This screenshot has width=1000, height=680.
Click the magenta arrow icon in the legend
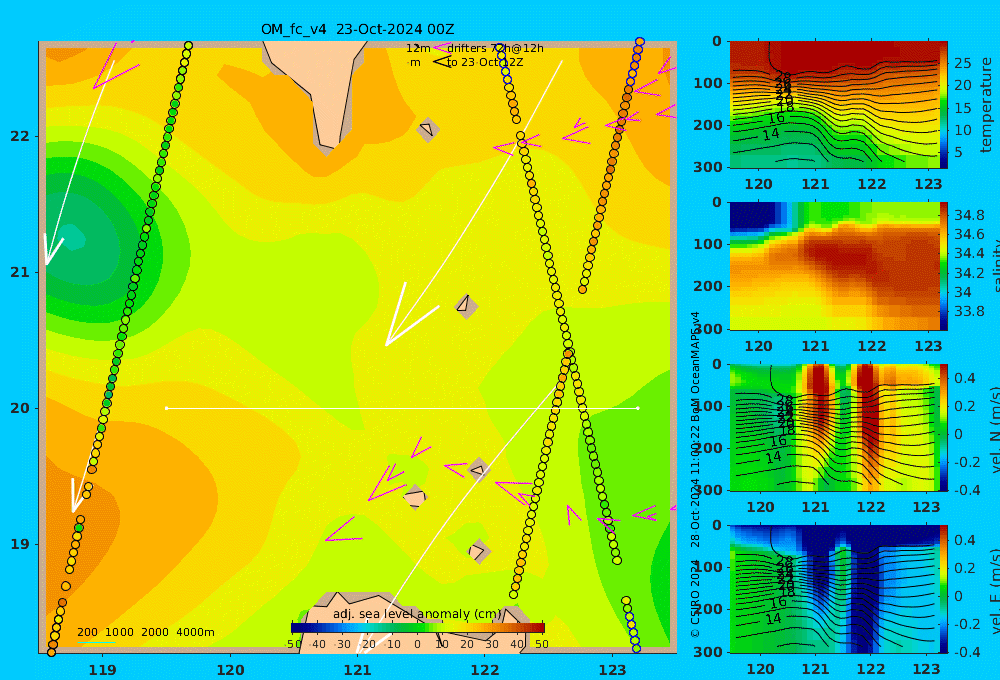pyautogui.click(x=441, y=48)
